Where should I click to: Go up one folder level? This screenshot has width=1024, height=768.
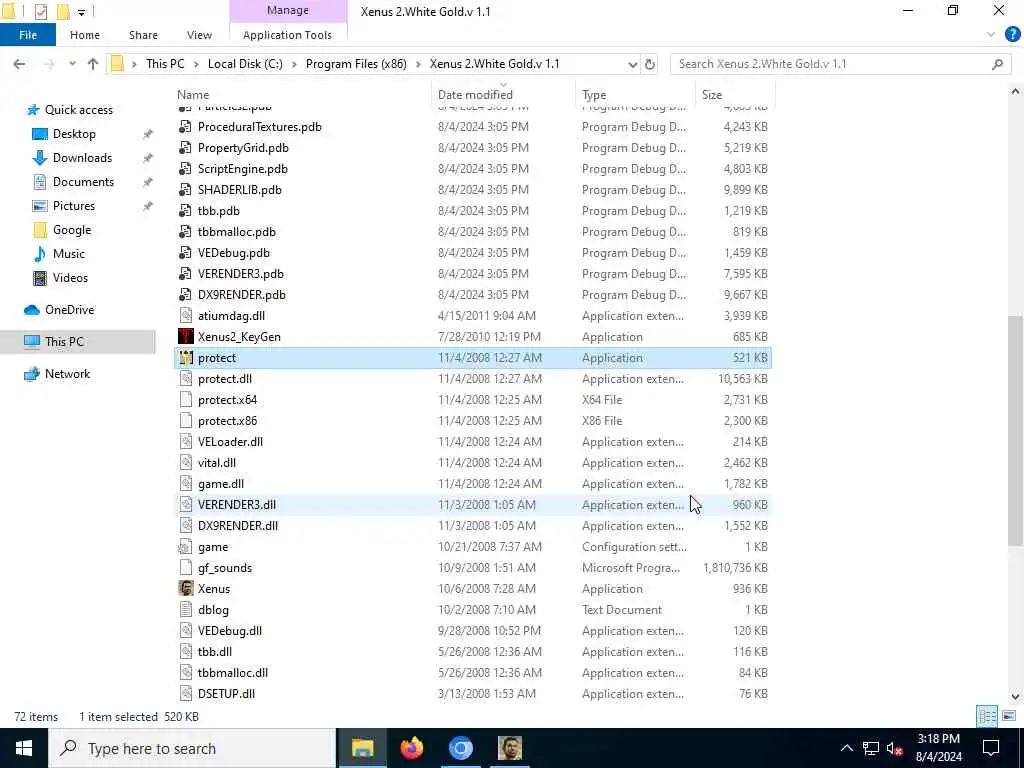pos(93,64)
